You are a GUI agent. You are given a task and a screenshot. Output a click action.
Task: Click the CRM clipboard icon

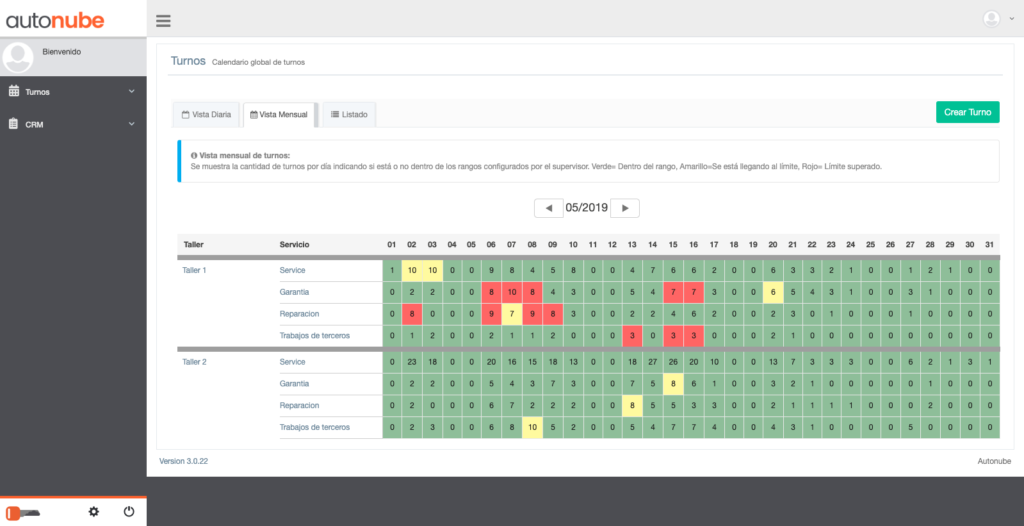click(x=14, y=124)
